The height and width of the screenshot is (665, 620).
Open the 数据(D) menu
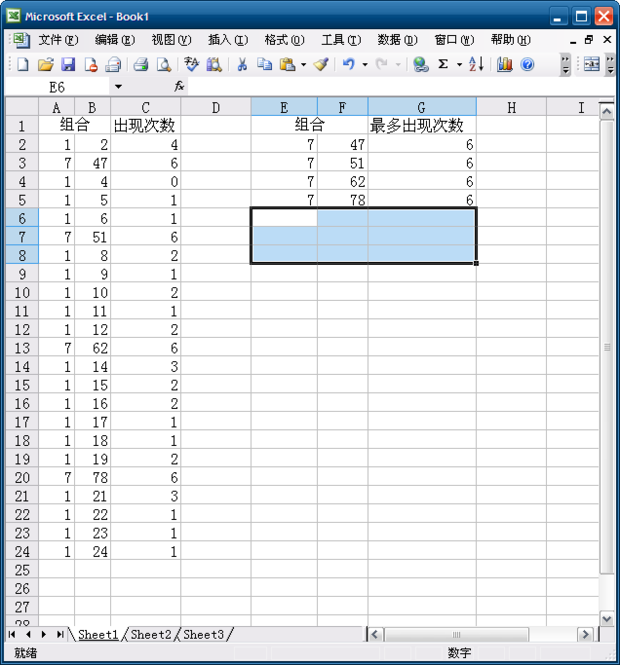coord(397,40)
